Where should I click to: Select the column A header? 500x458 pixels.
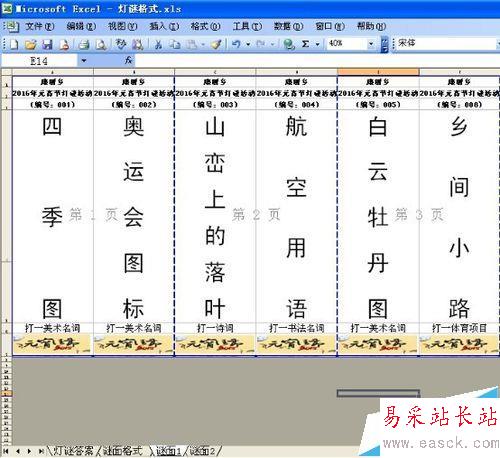coord(53,71)
